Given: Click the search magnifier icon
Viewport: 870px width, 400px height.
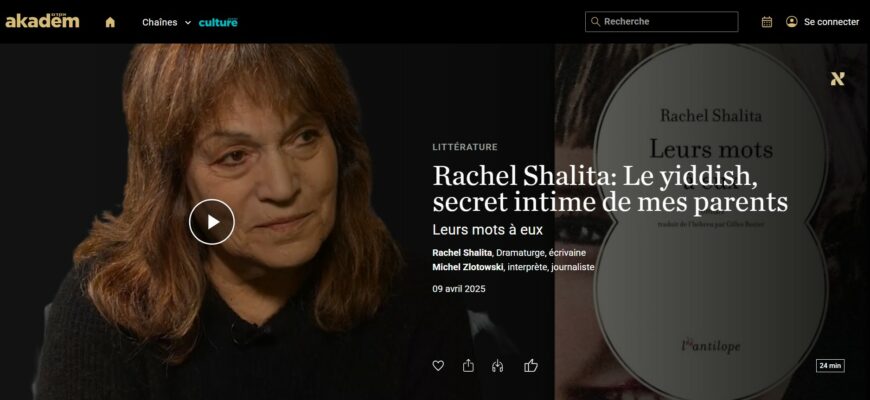Looking at the screenshot, I should [x=595, y=22].
